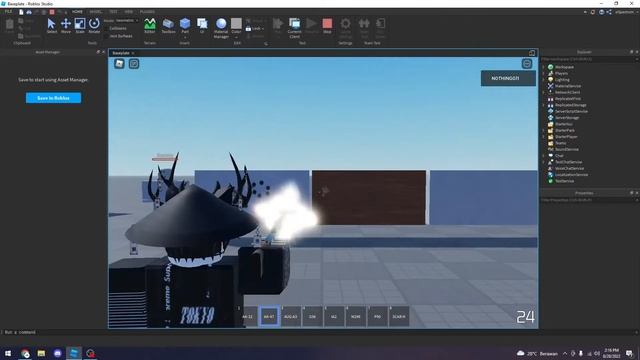The width and height of the screenshot is (640, 360).
Task: Expand the ReplicatedStorage node
Action: [544, 105]
